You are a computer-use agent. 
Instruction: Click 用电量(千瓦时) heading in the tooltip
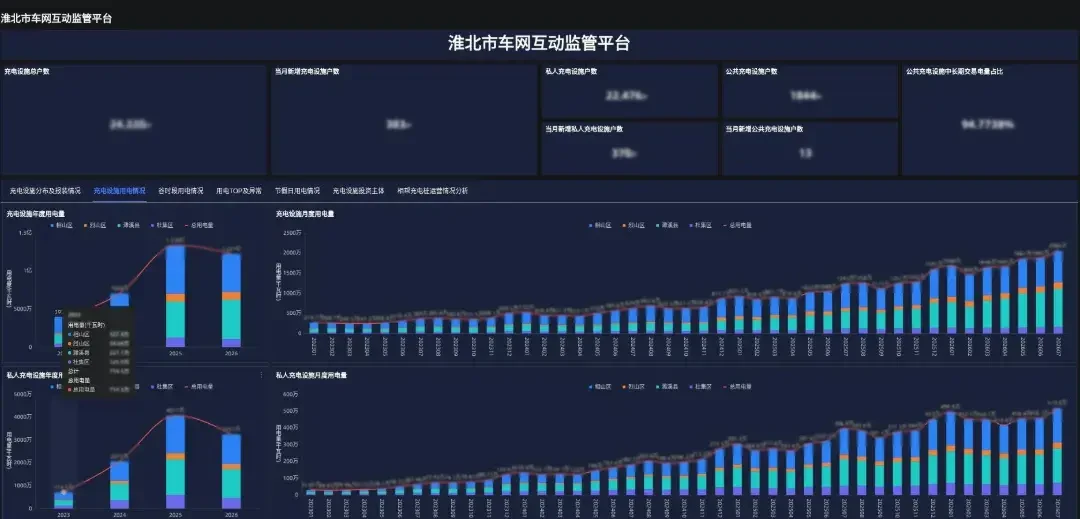[x=86, y=325]
